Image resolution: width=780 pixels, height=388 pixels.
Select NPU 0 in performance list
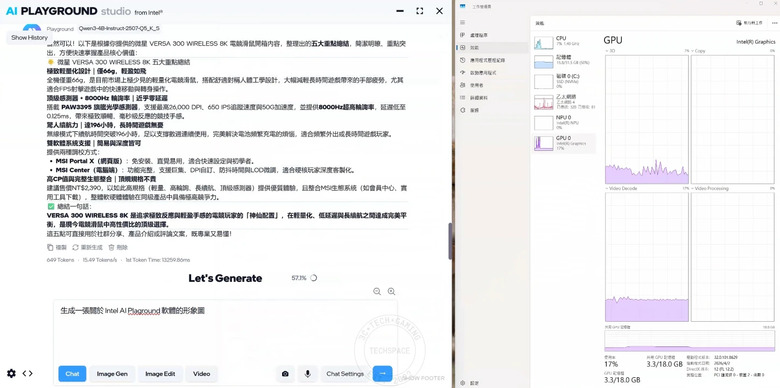(564, 122)
